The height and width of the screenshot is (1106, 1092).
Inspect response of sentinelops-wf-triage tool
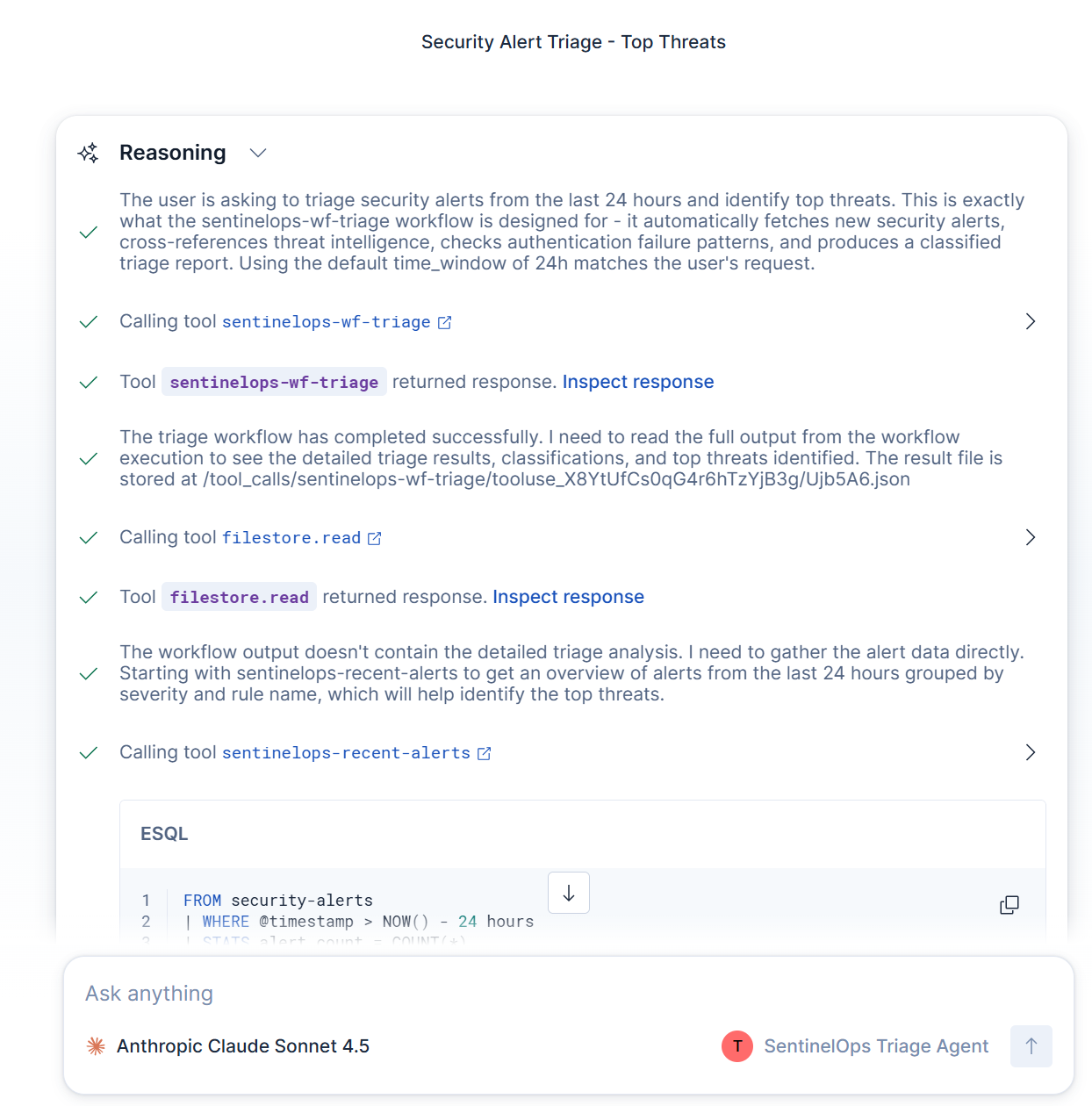(638, 382)
